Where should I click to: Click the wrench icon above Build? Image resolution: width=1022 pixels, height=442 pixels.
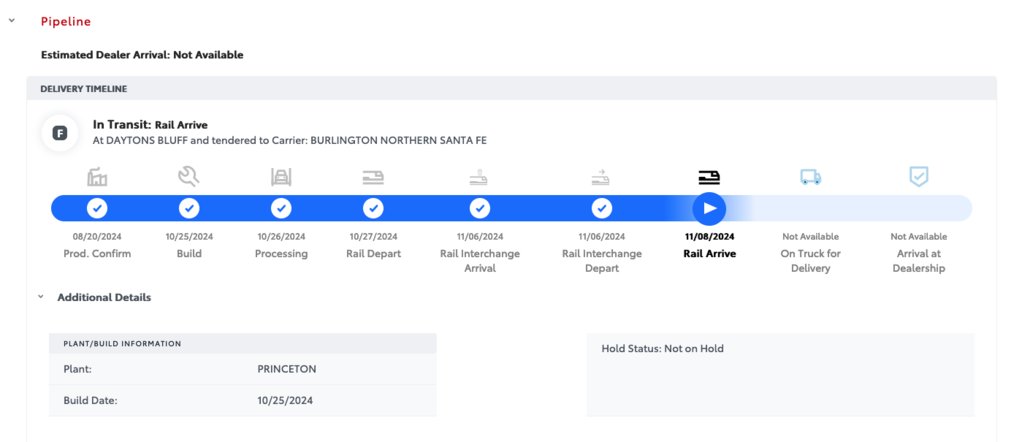click(189, 177)
